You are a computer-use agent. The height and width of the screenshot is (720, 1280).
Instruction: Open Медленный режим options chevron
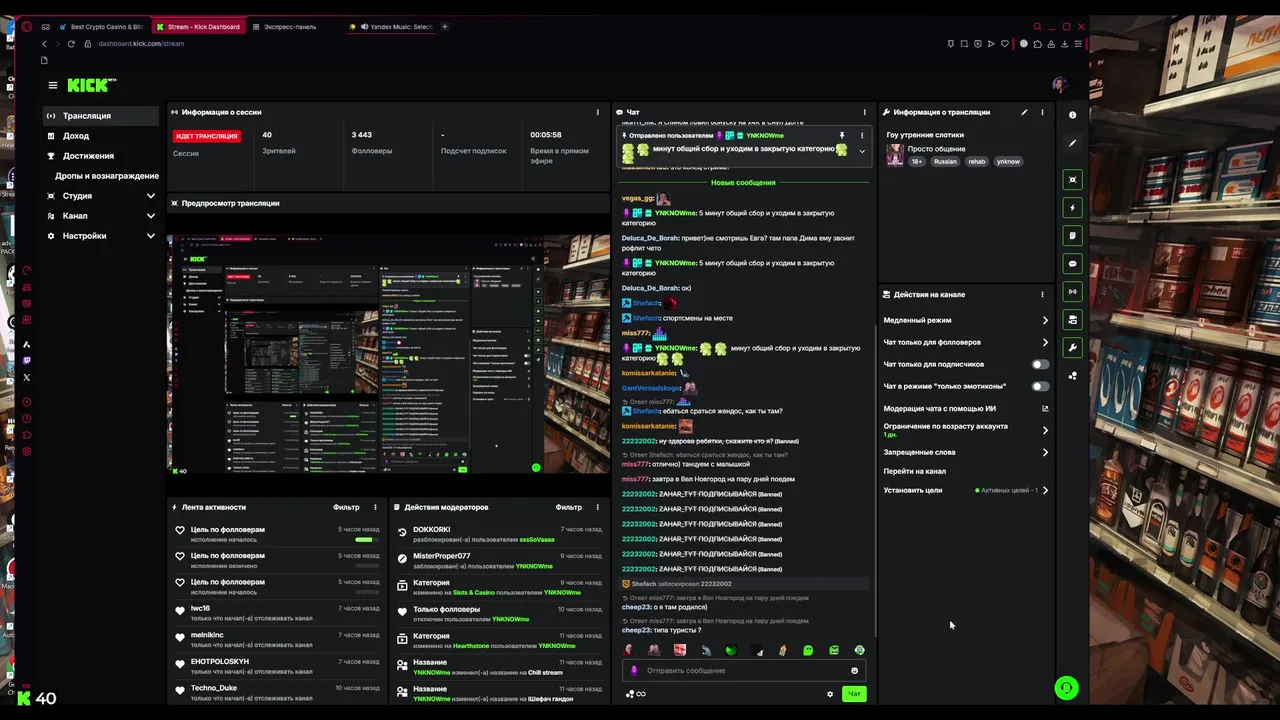click(x=1045, y=321)
